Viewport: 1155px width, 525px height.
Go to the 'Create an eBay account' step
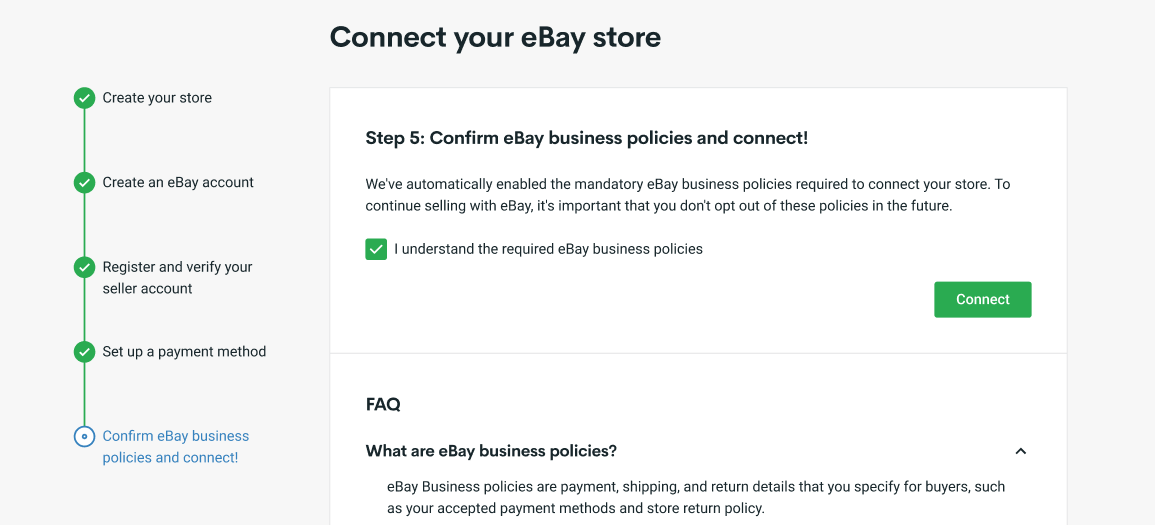point(178,183)
